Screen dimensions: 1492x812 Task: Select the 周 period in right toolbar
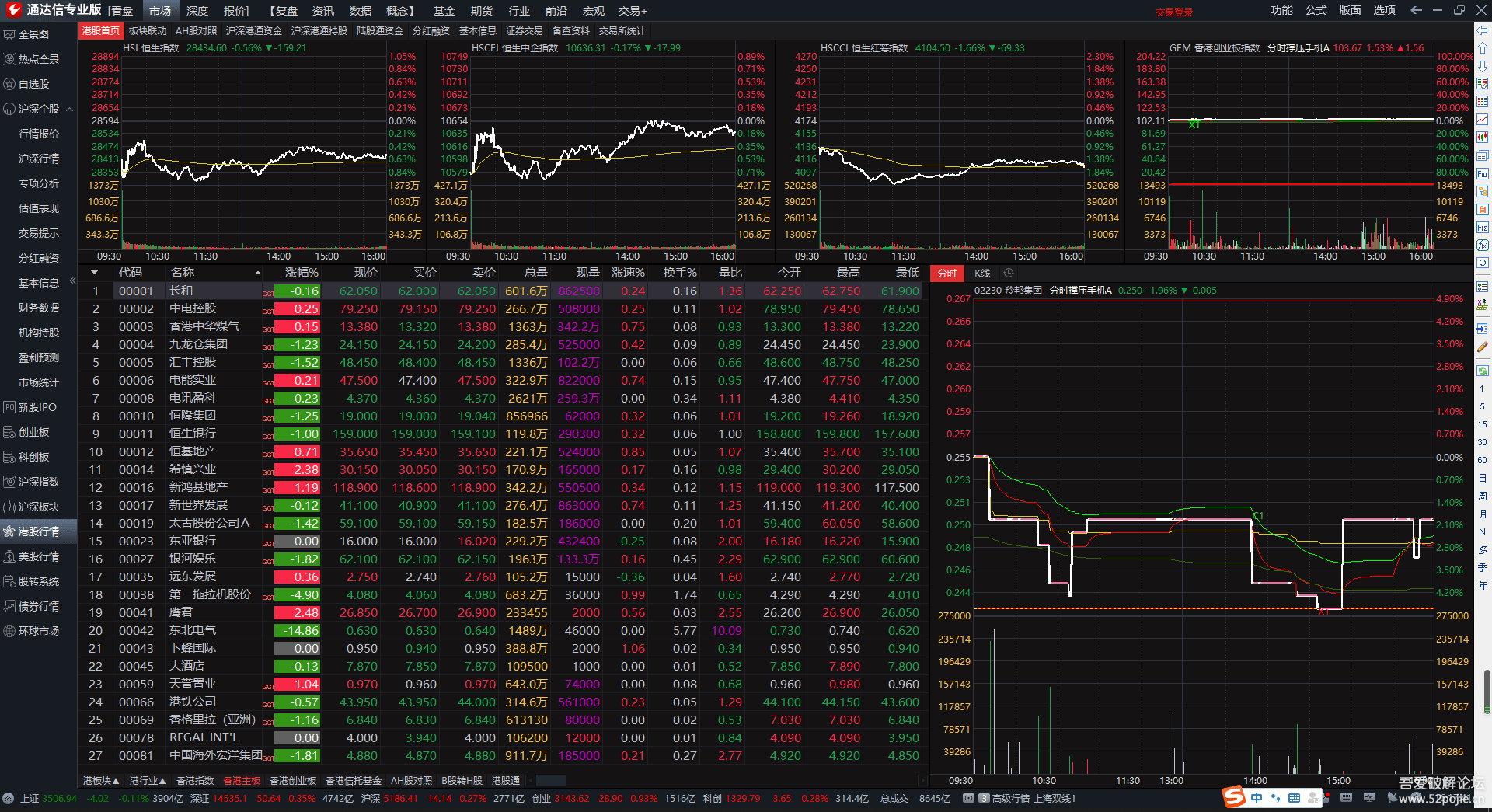tap(1483, 496)
